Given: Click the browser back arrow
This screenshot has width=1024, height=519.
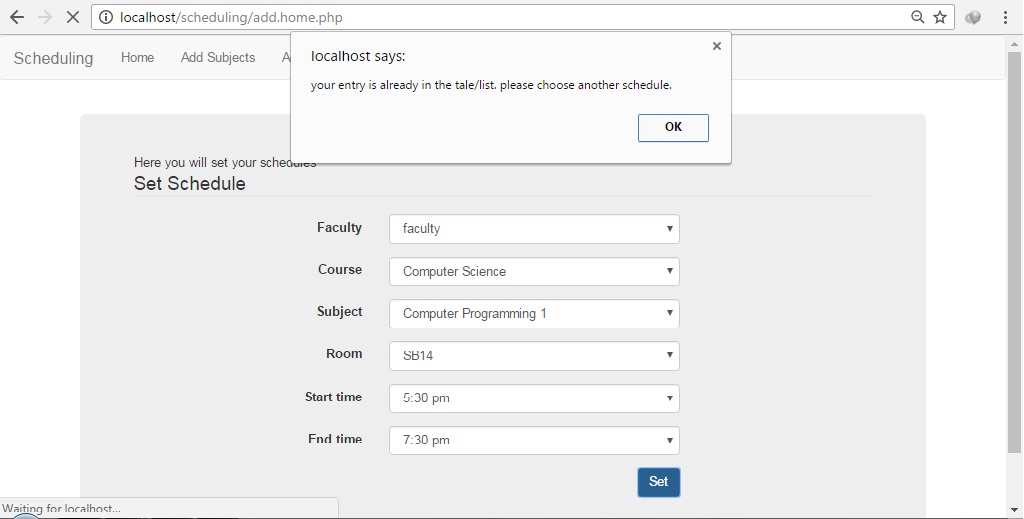Looking at the screenshot, I should [x=17, y=18].
